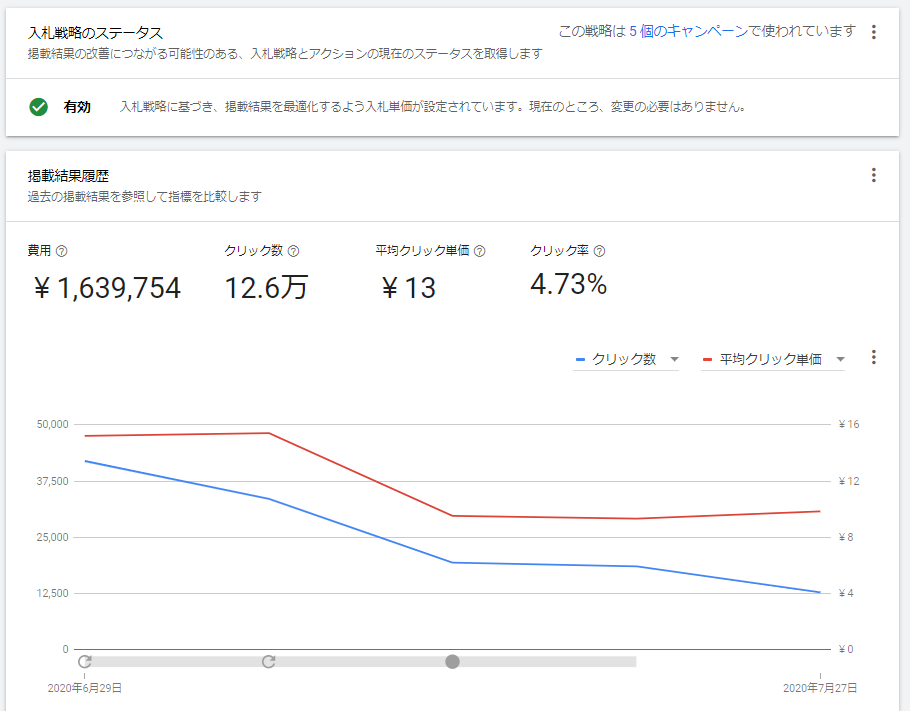Open the 5 個のキャンペーン link

coord(688,31)
